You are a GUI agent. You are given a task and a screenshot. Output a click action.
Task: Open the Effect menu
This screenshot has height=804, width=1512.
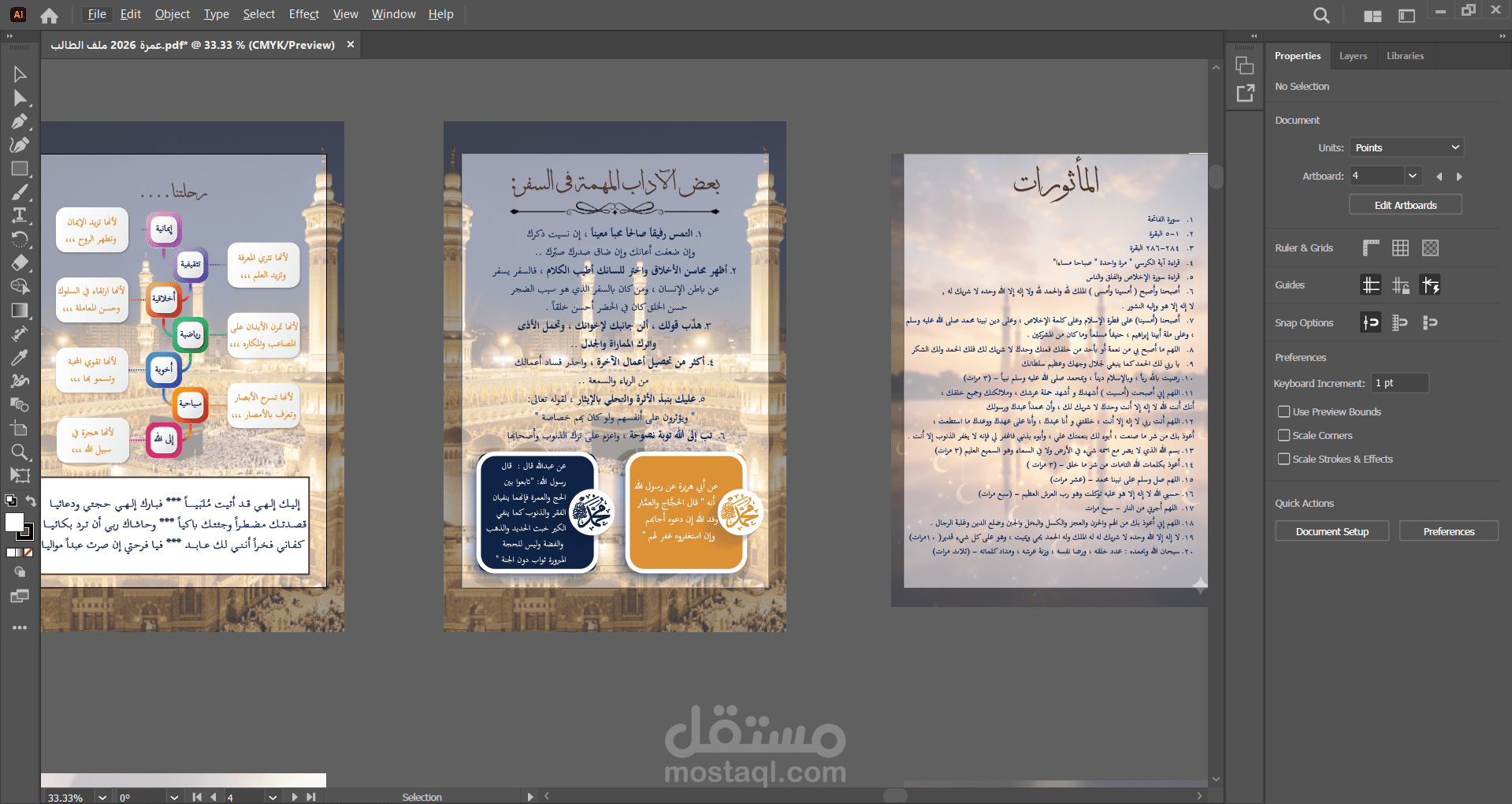[x=304, y=14]
